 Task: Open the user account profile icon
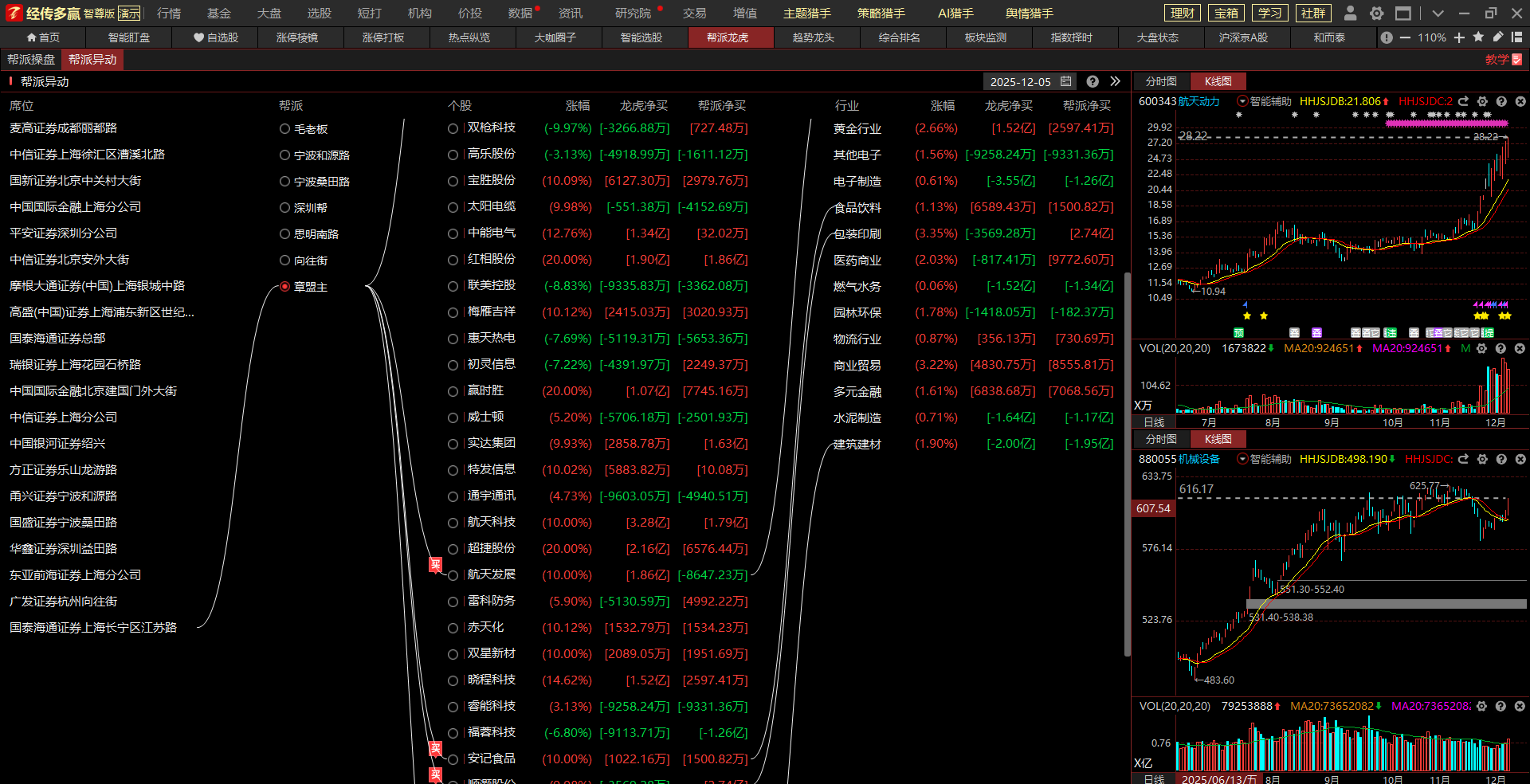1350,14
